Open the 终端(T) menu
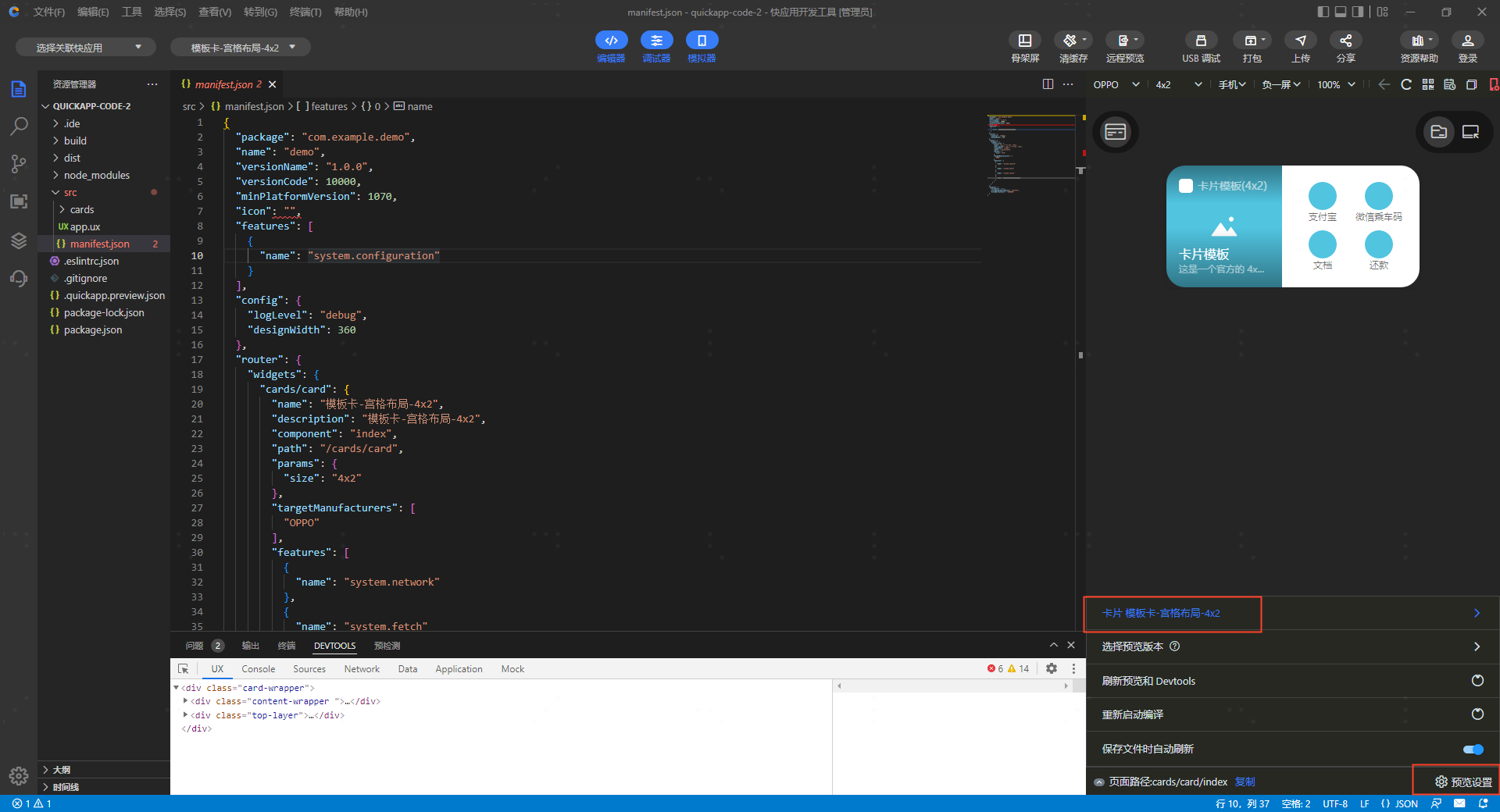Image resolution: width=1500 pixels, height=812 pixels. click(x=305, y=12)
